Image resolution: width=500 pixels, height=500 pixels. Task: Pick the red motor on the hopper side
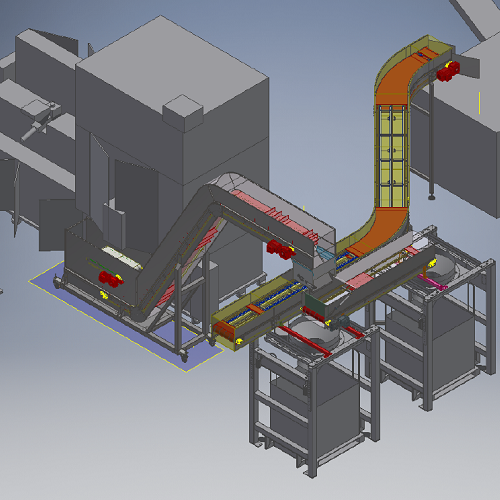tap(111, 279)
